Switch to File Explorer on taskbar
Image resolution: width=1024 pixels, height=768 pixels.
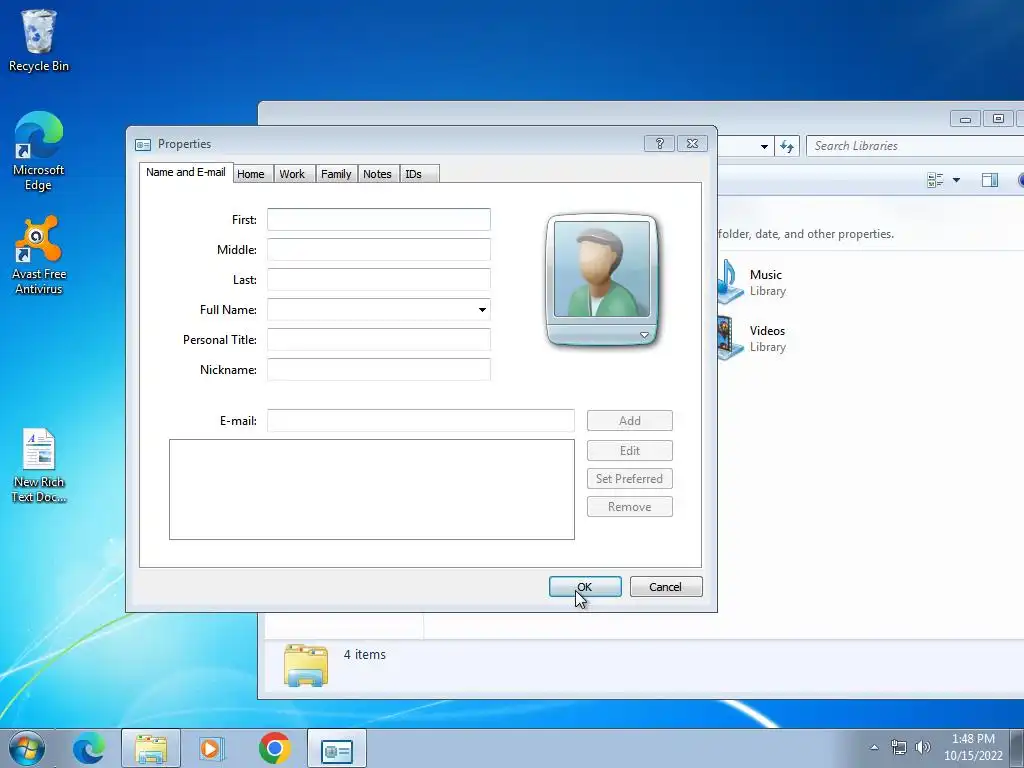click(151, 748)
